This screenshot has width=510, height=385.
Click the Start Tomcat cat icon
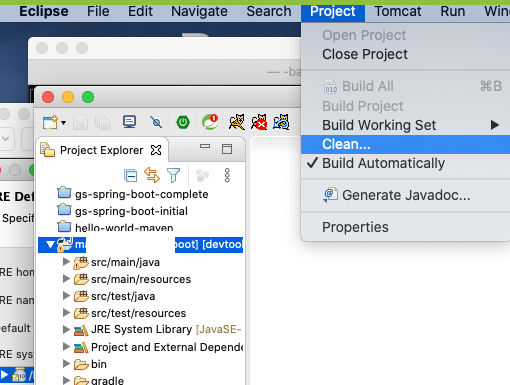237,122
